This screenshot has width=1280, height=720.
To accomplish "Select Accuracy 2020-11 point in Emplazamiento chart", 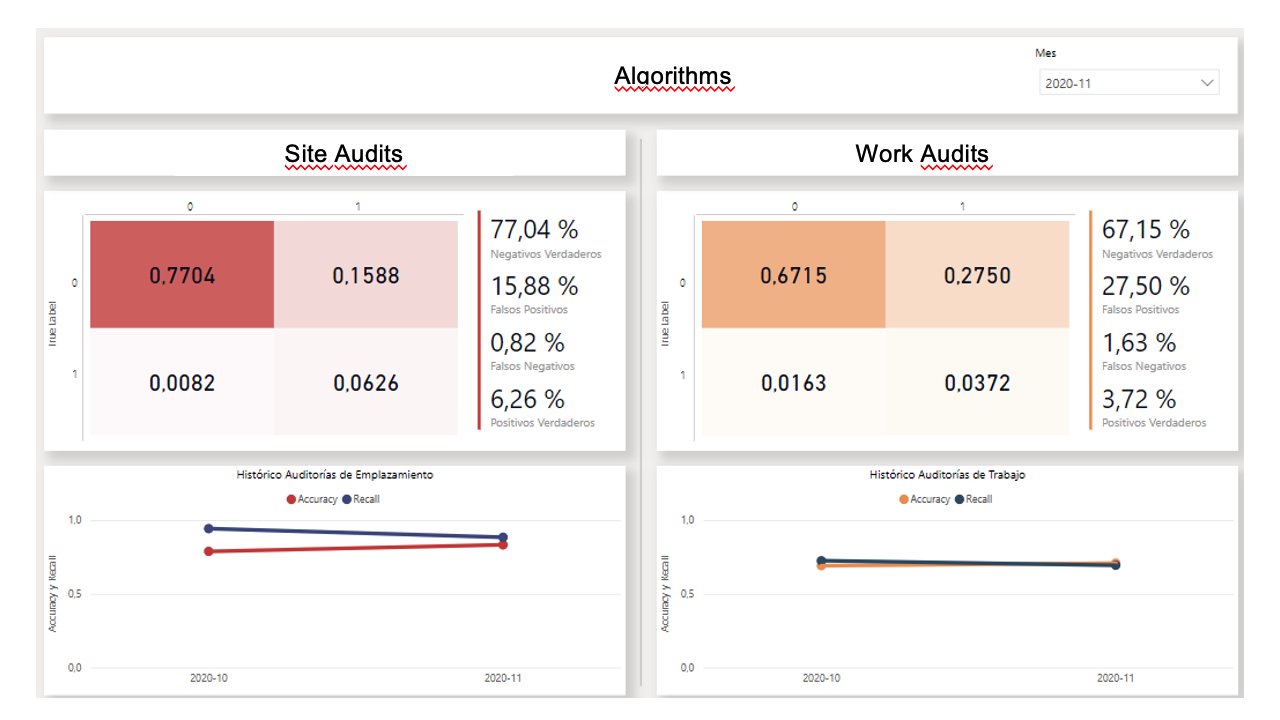I will [503, 545].
